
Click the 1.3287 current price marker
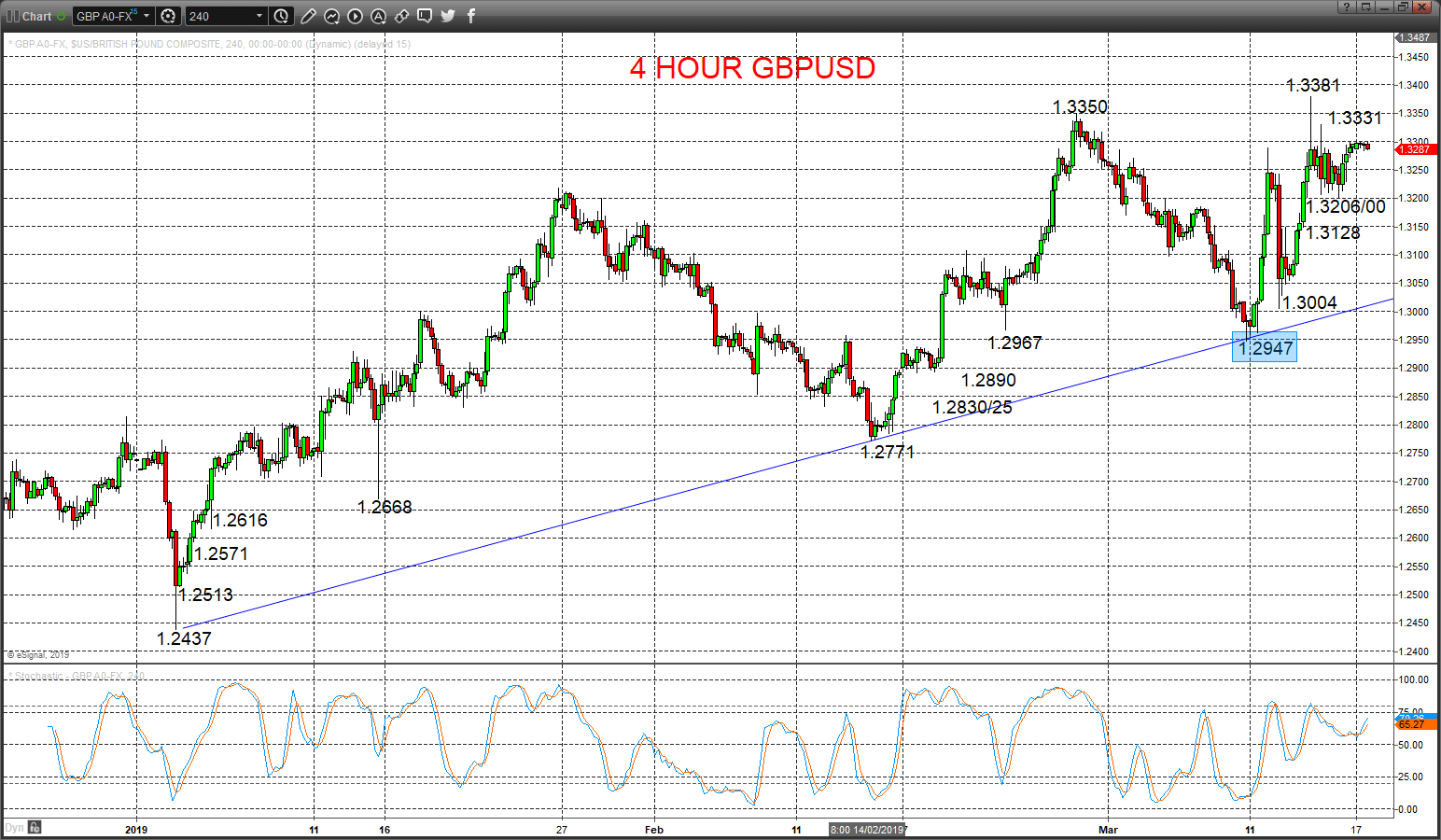pos(1415,149)
